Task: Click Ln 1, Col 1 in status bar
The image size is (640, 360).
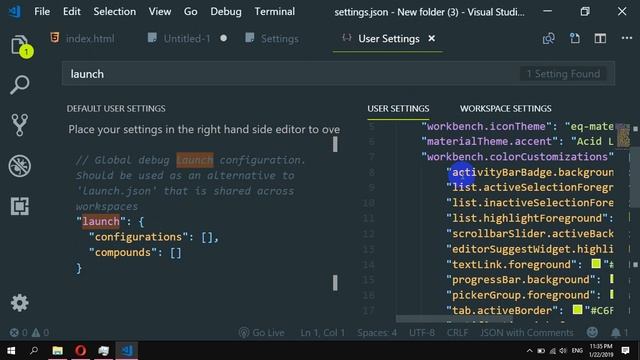Action: pos(322,333)
